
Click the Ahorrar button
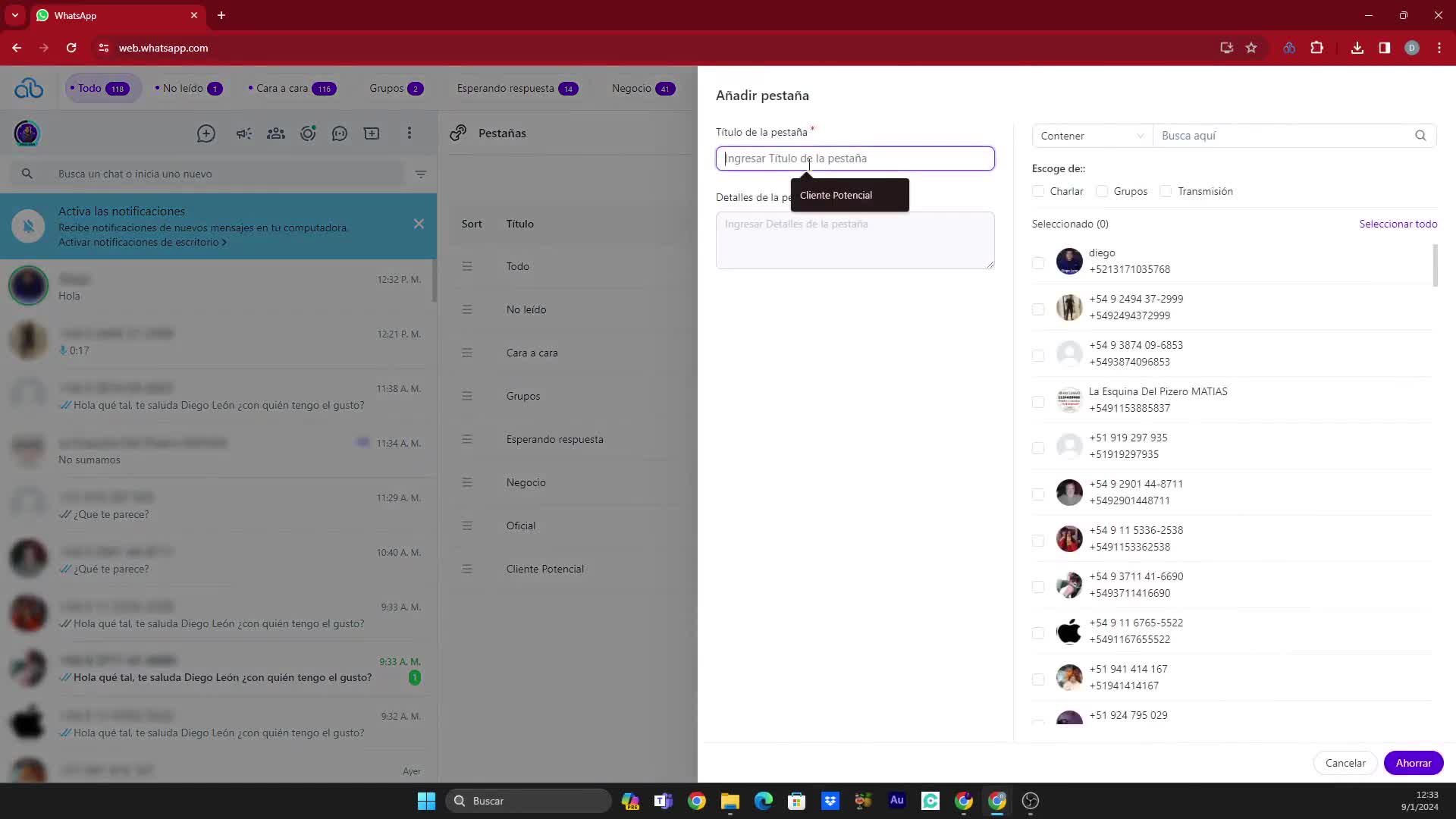pyautogui.click(x=1414, y=763)
